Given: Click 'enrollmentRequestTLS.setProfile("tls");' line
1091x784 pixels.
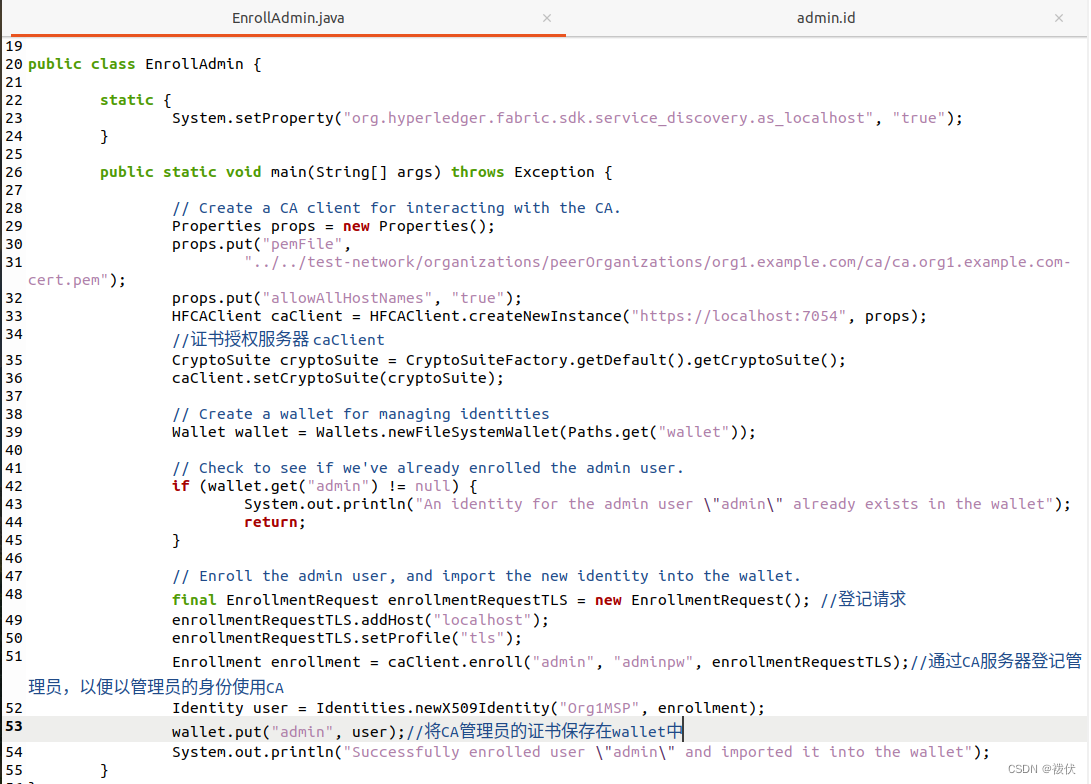Looking at the screenshot, I should (x=347, y=639).
